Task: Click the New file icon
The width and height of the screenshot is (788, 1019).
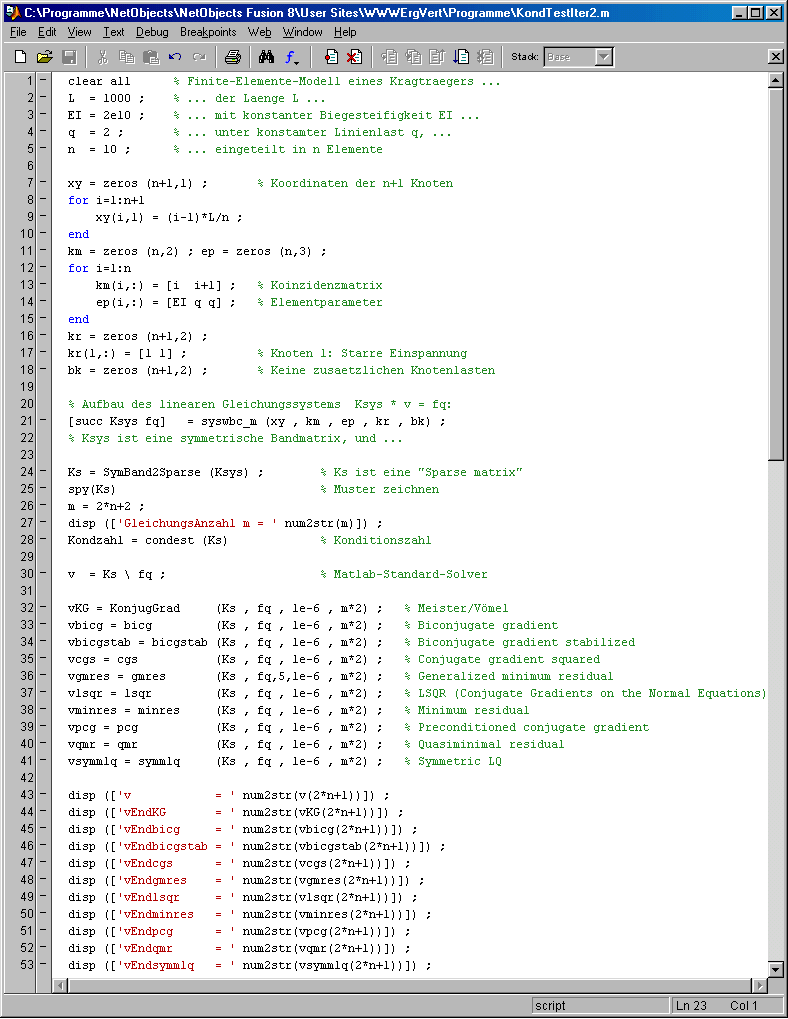Action: coord(20,57)
